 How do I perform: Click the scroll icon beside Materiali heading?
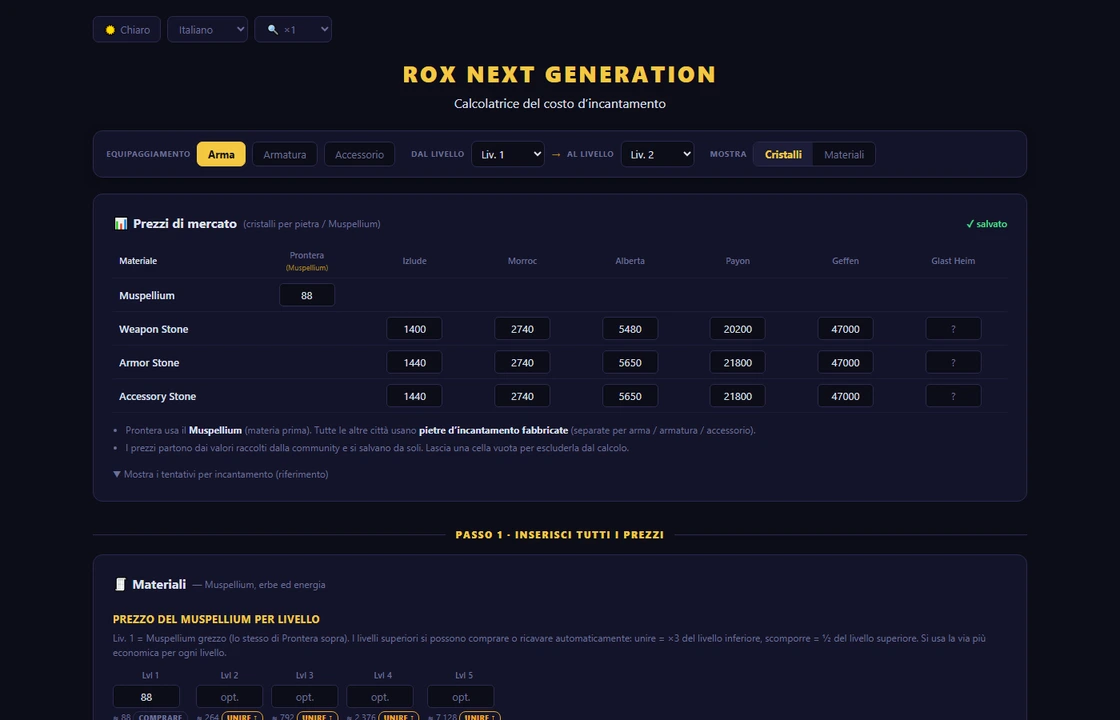(120, 584)
